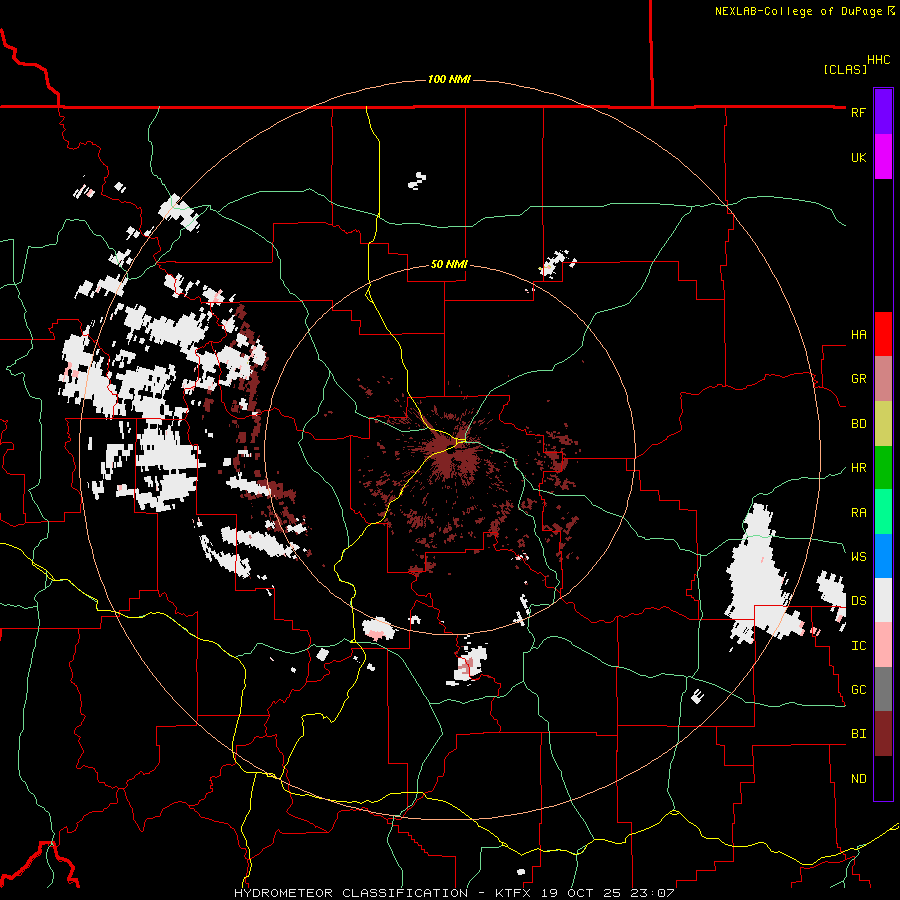Image resolution: width=900 pixels, height=900 pixels.
Task: Click the HR legend label
Action: (x=858, y=468)
